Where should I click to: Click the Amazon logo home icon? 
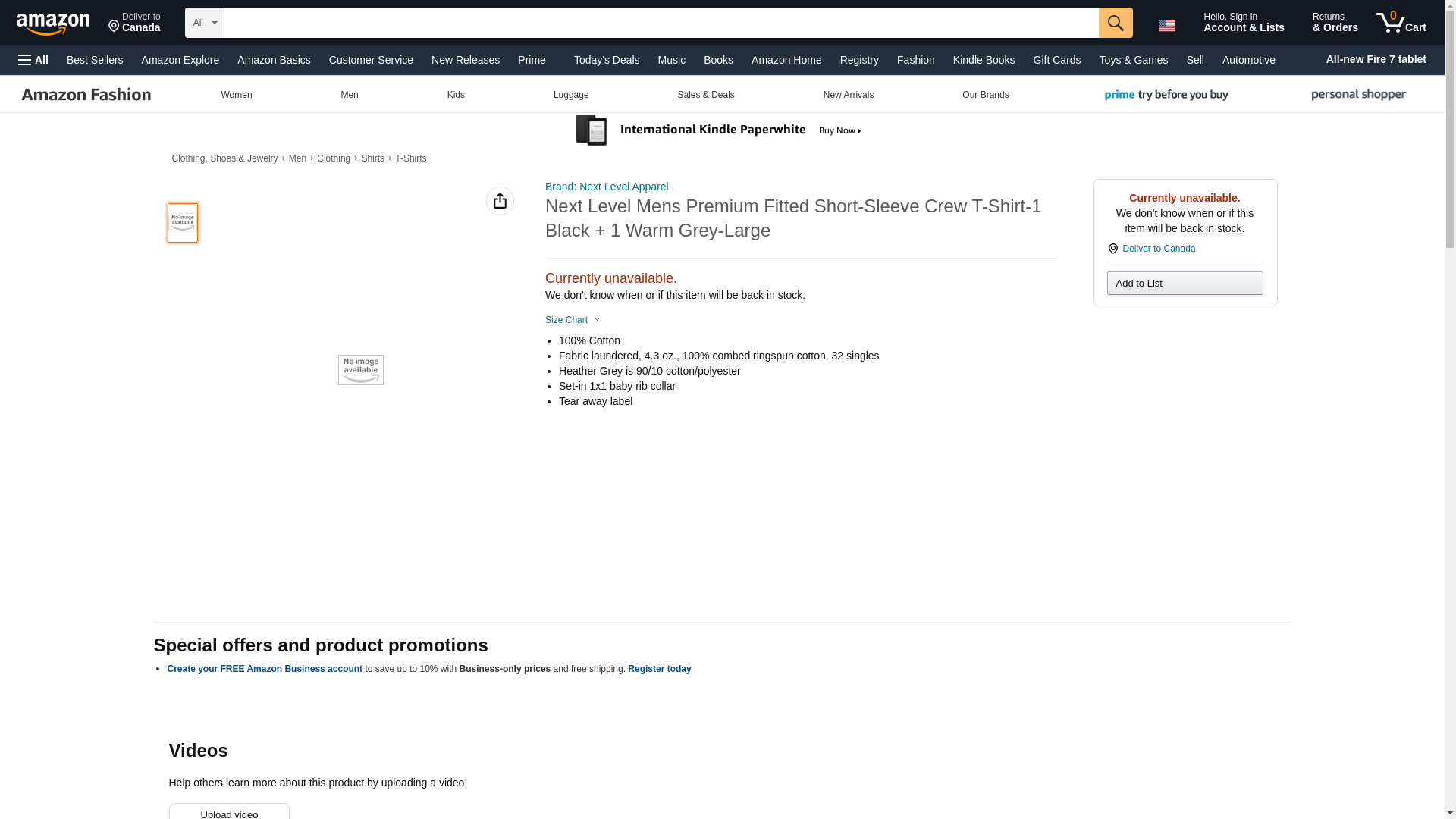coord(53,24)
